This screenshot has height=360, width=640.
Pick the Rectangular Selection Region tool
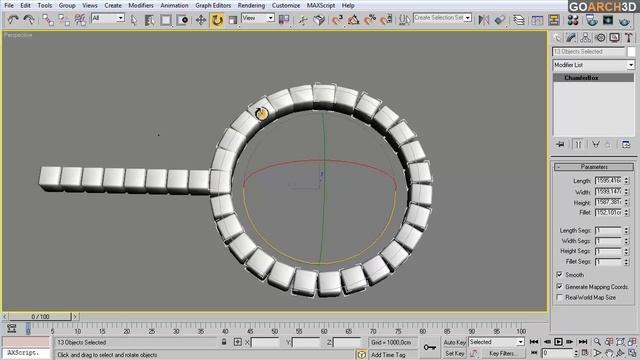click(166, 20)
